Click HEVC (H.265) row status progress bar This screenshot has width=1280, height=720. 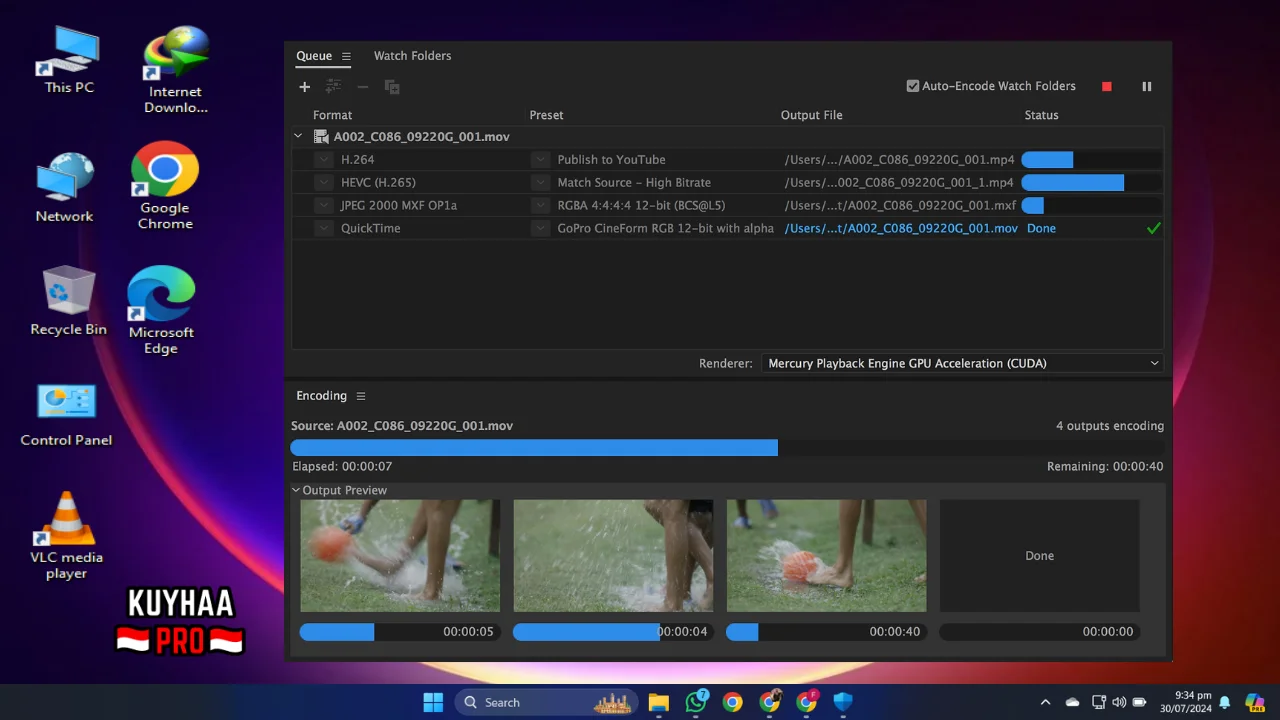tap(1091, 183)
